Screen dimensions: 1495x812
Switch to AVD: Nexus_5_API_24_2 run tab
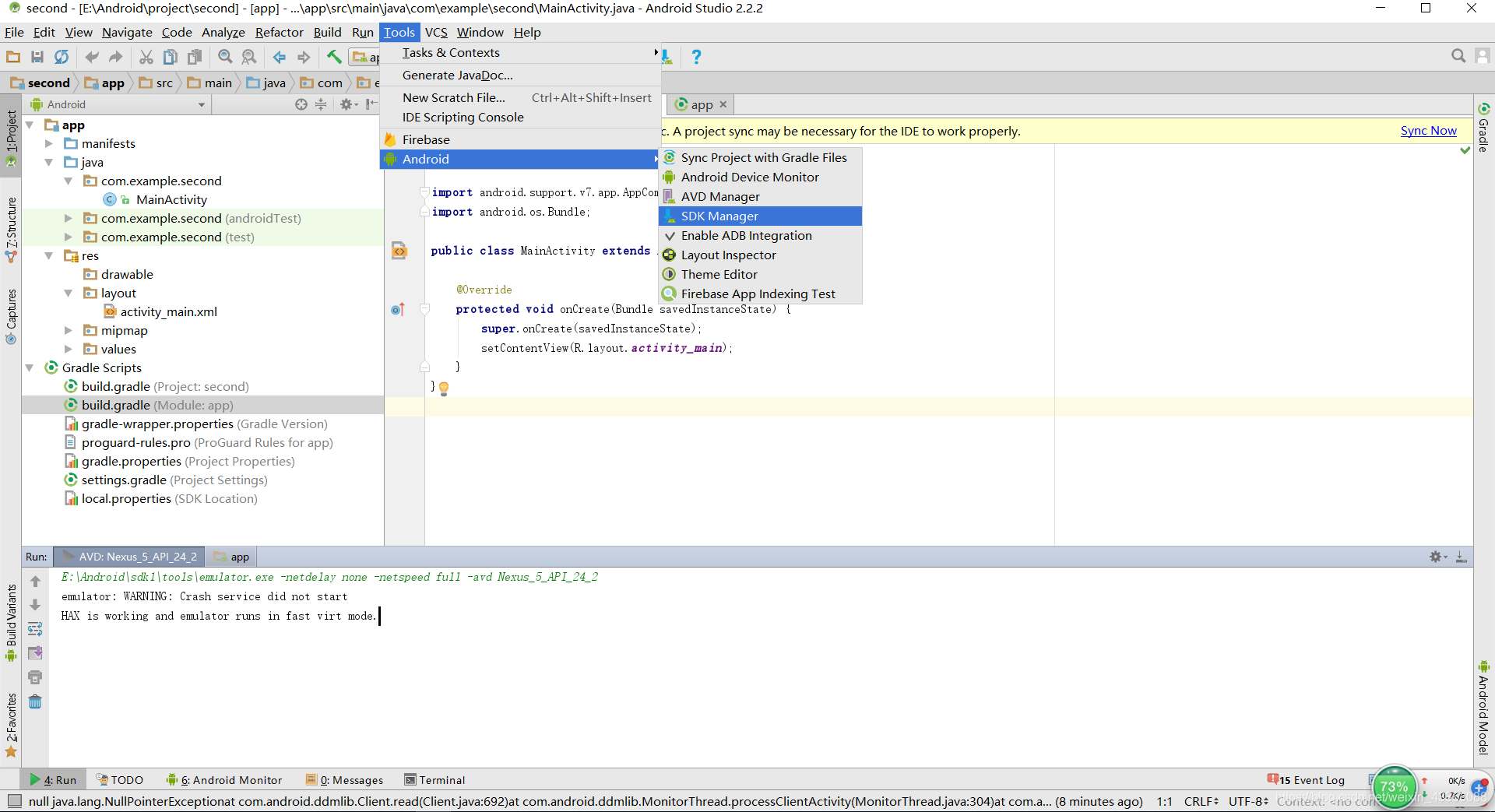(x=129, y=557)
